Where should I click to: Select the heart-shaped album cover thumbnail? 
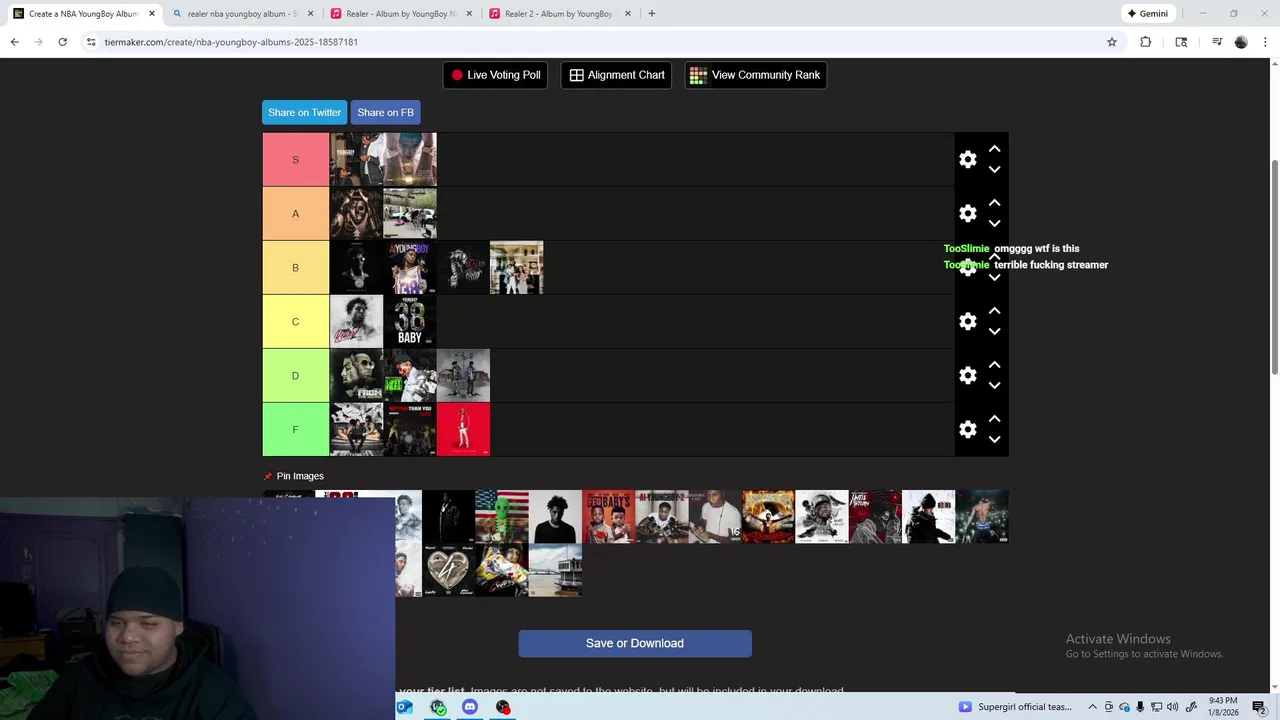448,570
